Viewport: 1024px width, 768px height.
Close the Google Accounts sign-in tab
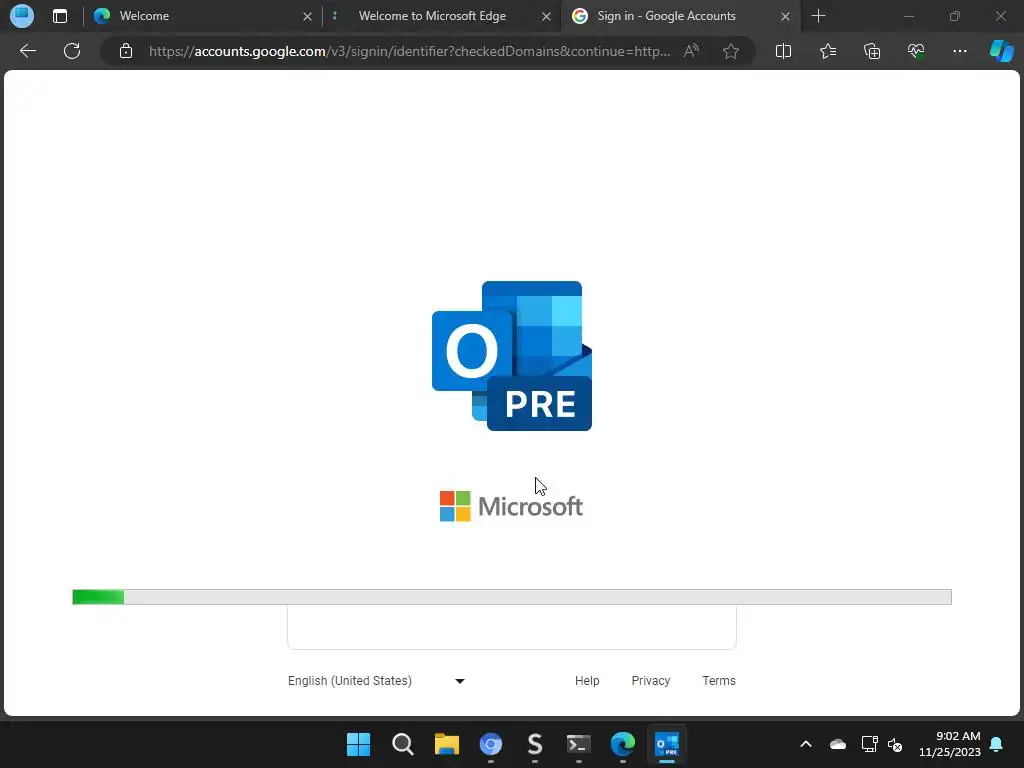tap(785, 16)
